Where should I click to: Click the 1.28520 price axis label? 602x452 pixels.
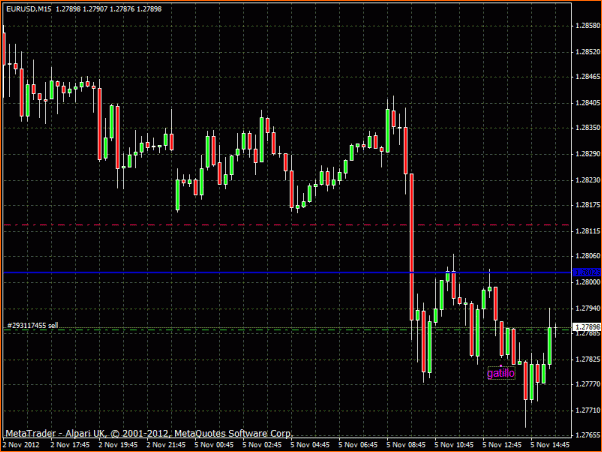tap(587, 51)
